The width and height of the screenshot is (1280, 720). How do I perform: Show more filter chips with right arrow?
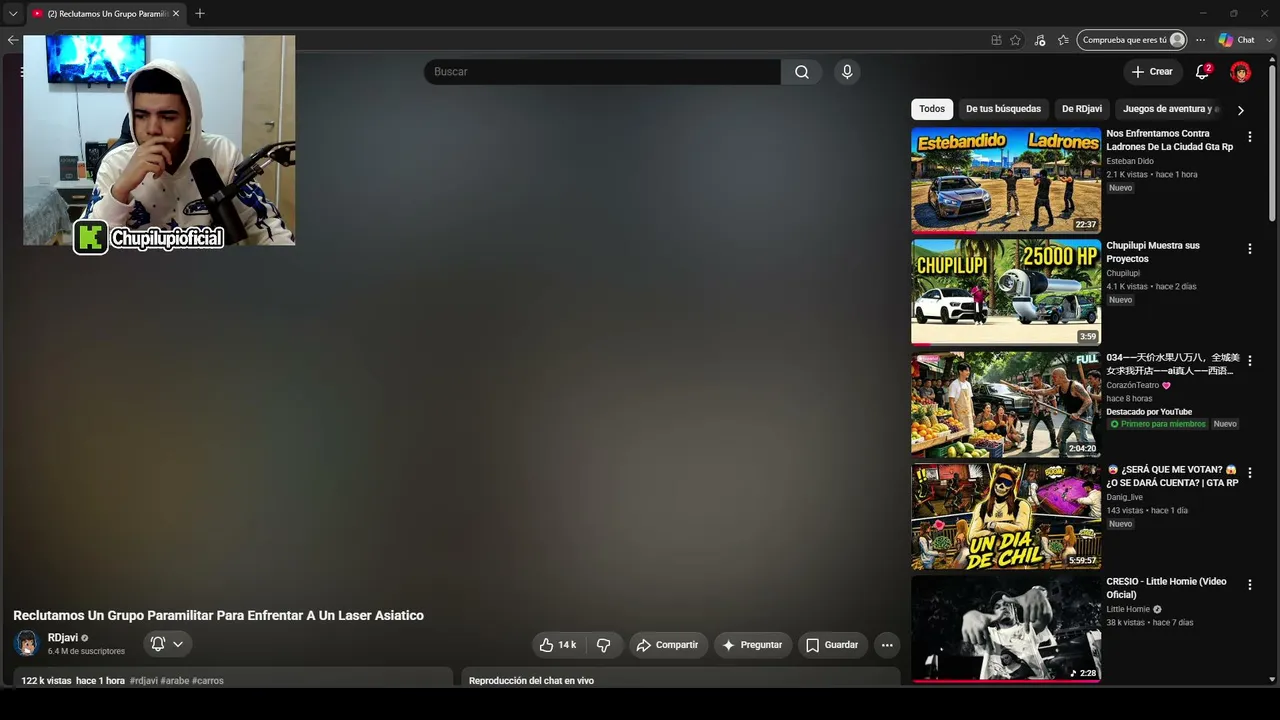(1241, 110)
